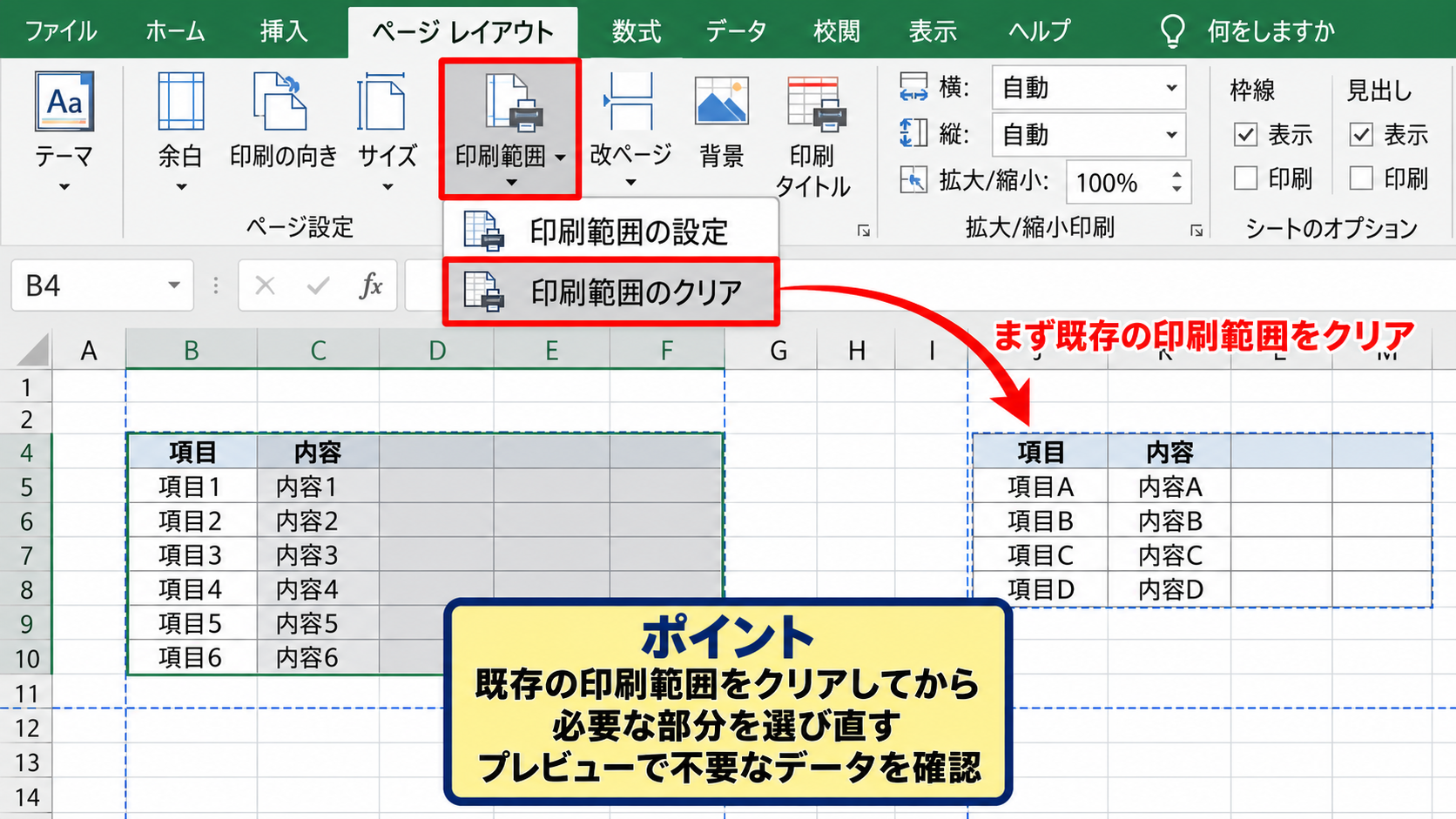Switch to the 数式 tab
The image size is (1456, 819).
pos(637,31)
